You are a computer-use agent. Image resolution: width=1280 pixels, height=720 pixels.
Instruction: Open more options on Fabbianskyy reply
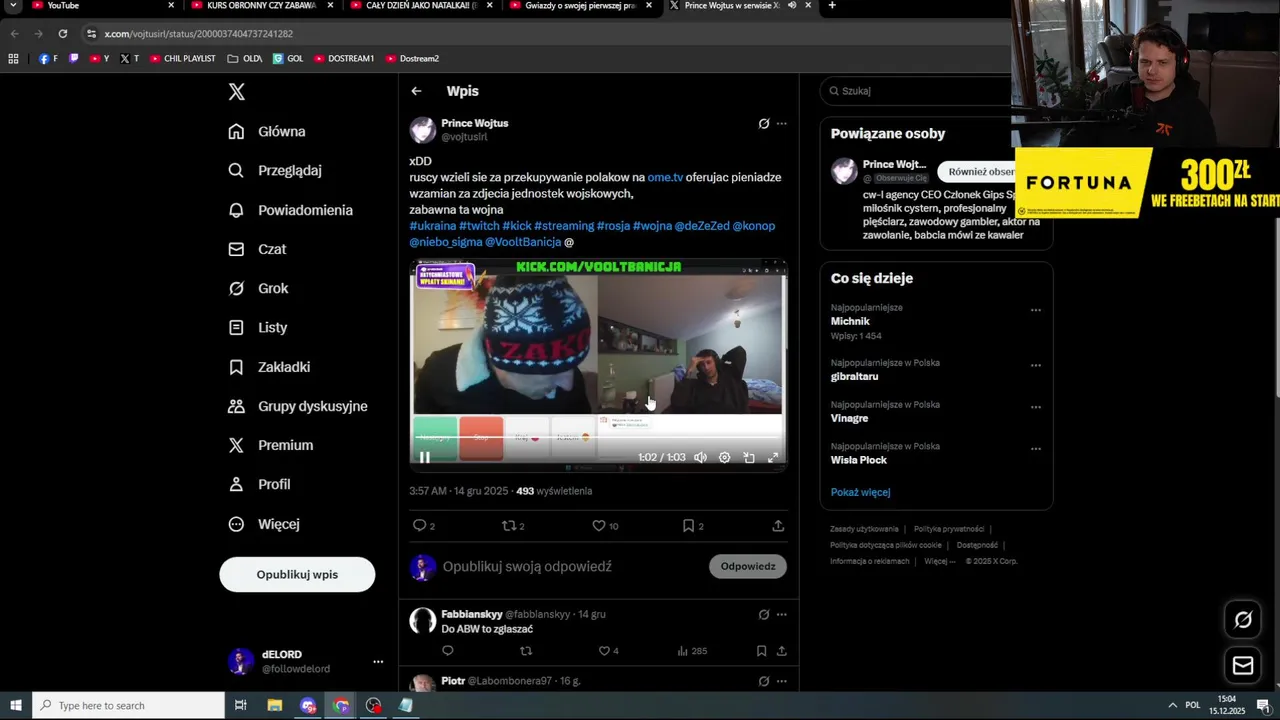pos(782,615)
